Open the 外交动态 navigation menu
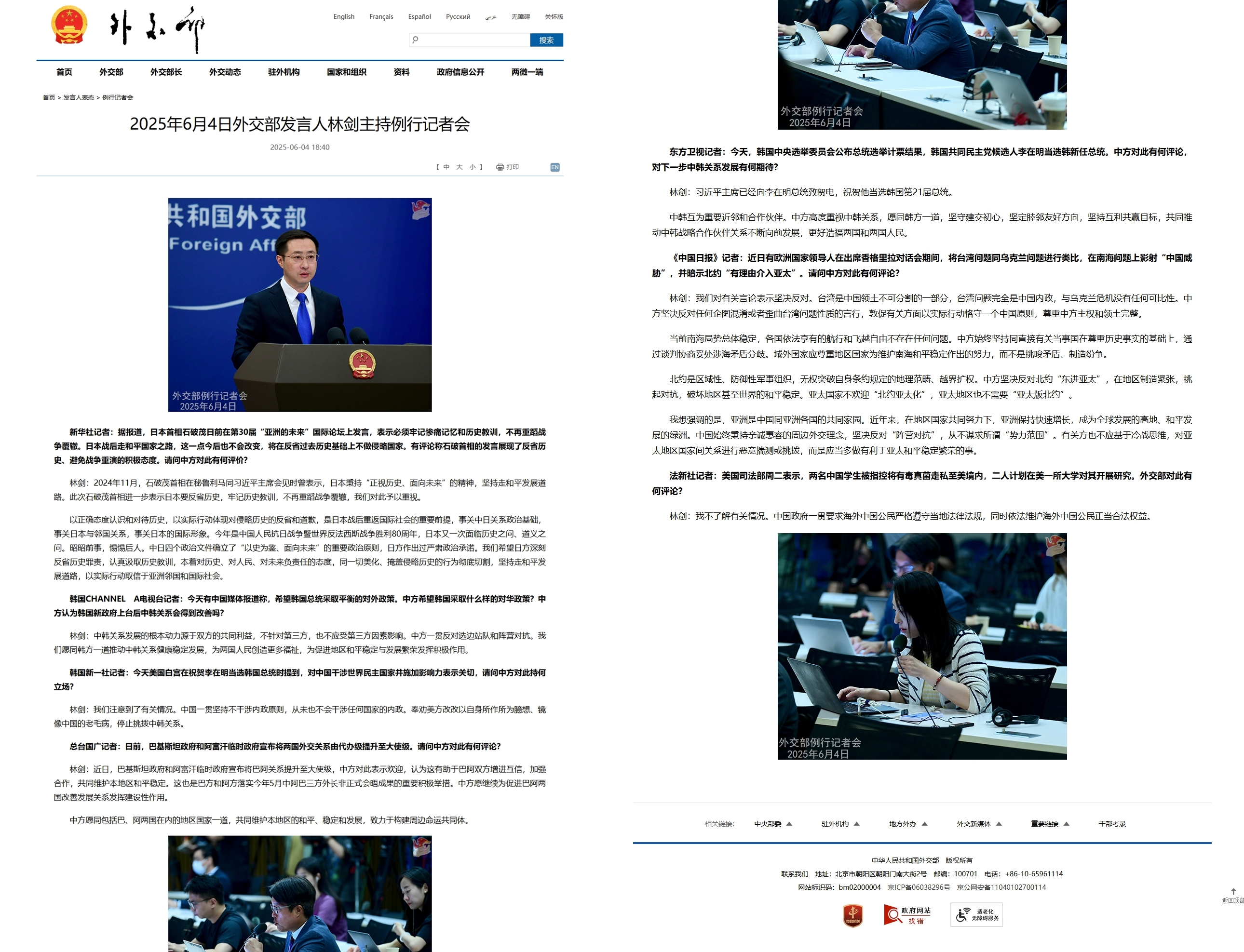1244x952 pixels. pos(225,72)
